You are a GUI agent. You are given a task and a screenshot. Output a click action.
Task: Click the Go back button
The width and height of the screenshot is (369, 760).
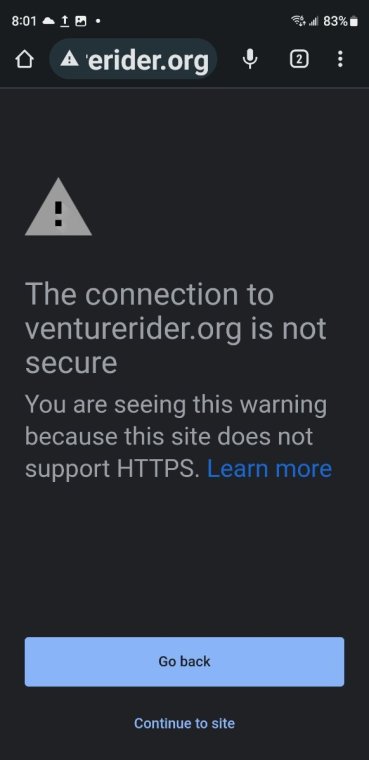(184, 662)
